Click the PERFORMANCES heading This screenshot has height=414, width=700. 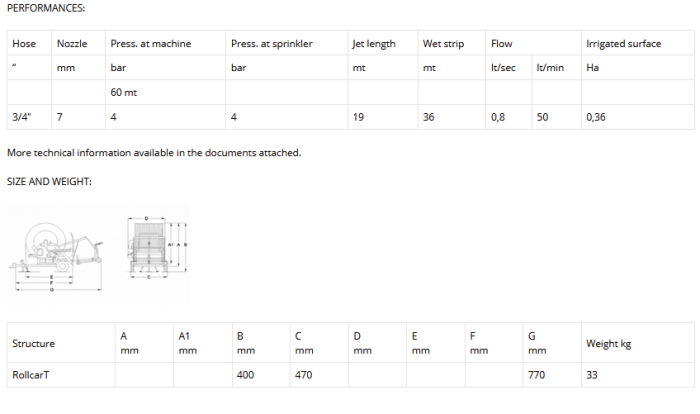(46, 8)
